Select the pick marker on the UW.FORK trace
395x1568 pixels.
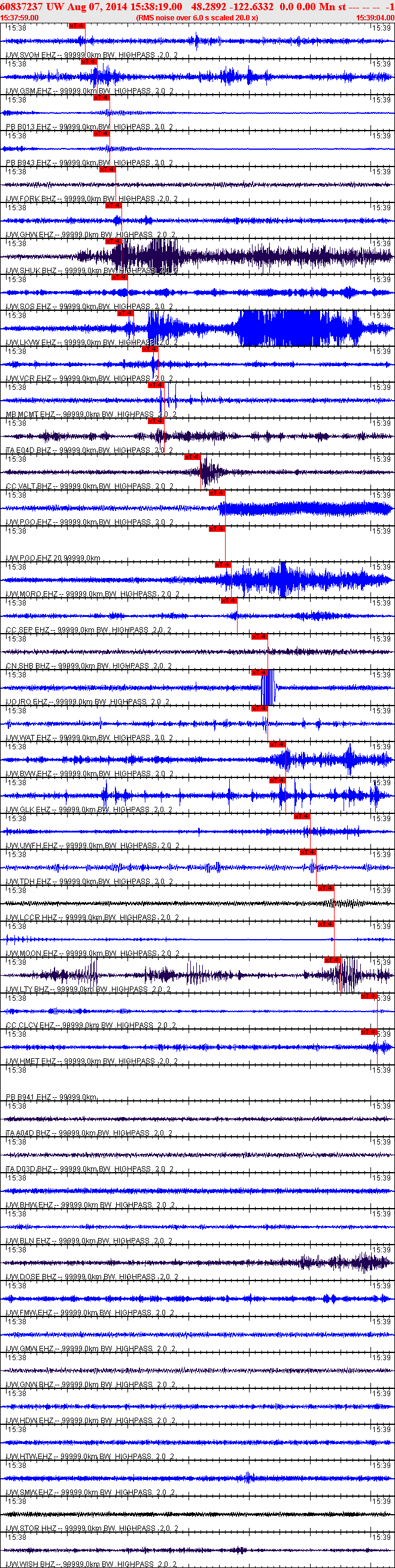[x=107, y=170]
